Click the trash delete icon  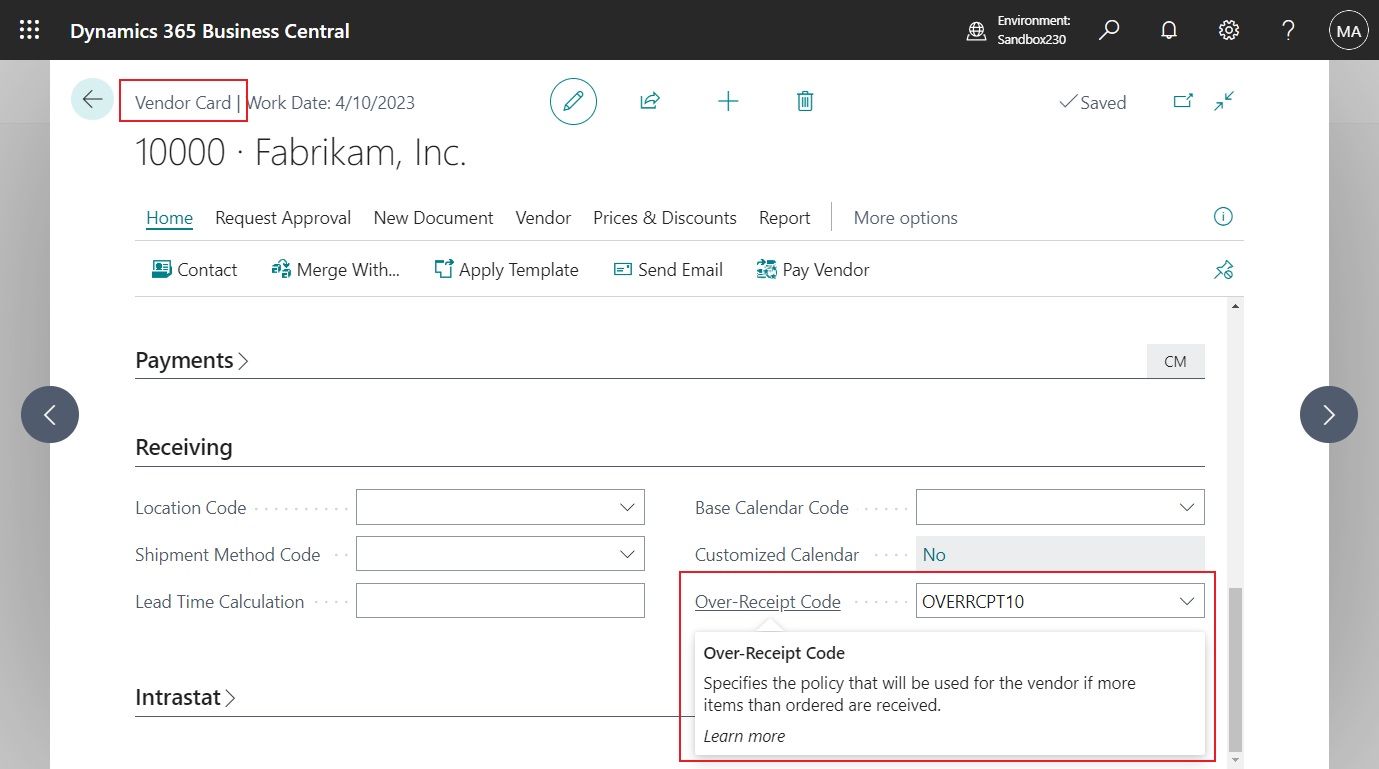[805, 101]
